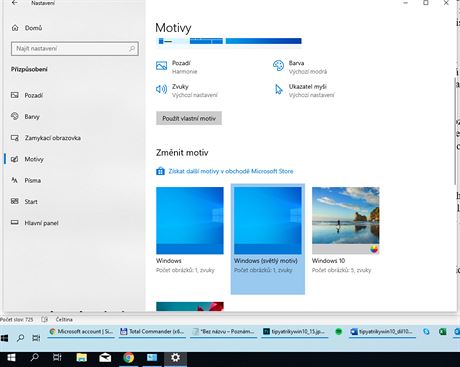
Task: Click the Start button on the dark taskbar
Action: [x=11, y=358]
